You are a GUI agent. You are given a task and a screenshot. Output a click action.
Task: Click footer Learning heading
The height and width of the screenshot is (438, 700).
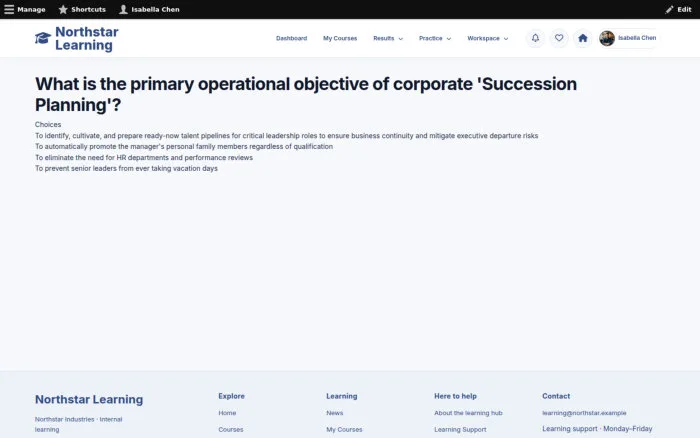[x=342, y=396]
